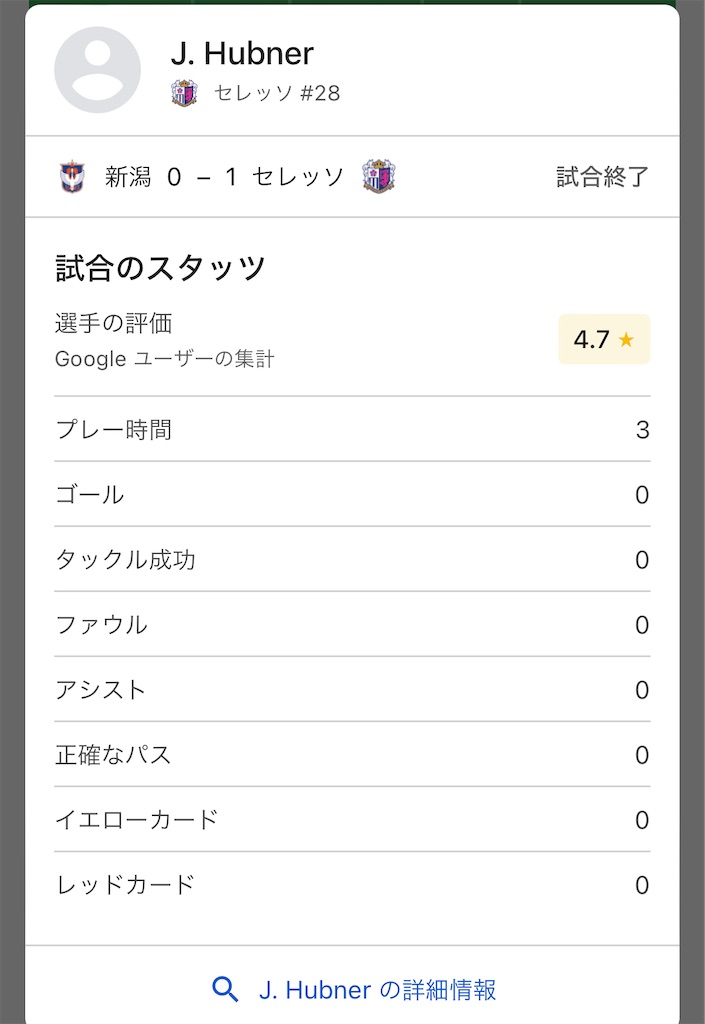705x1024 pixels.
Task: Tap the 試合終了 match status text
Action: point(602,178)
